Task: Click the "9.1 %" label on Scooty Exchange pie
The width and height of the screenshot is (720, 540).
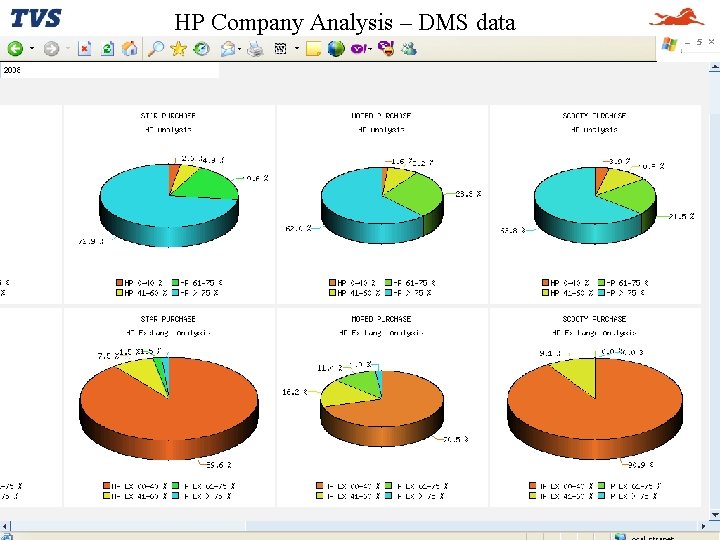Action: click(x=551, y=353)
